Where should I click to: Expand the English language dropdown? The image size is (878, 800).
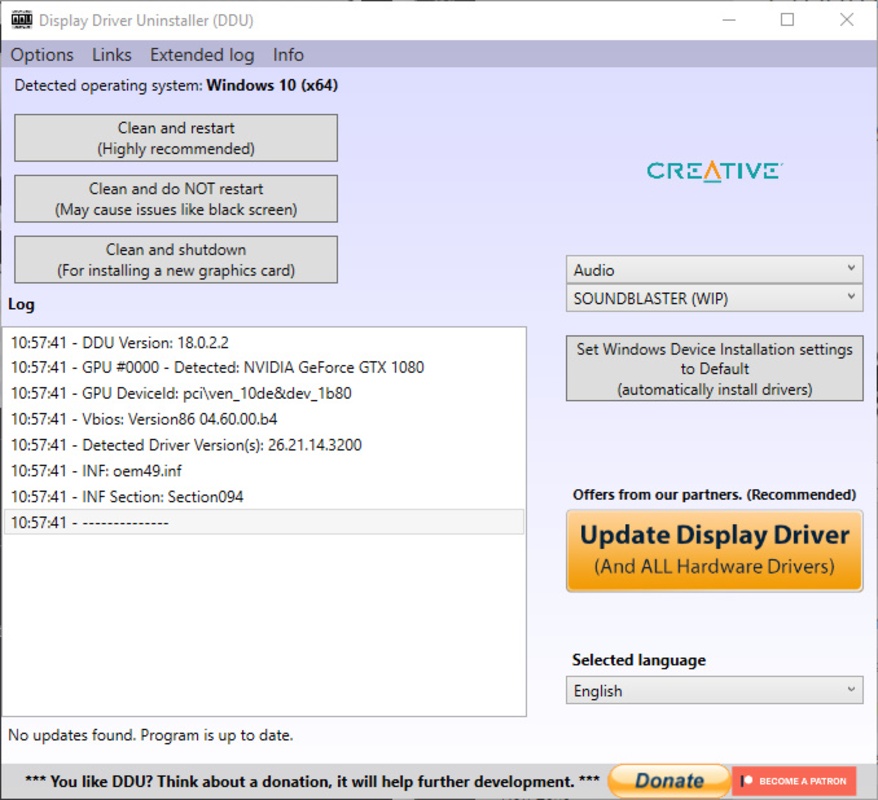pyautogui.click(x=714, y=691)
